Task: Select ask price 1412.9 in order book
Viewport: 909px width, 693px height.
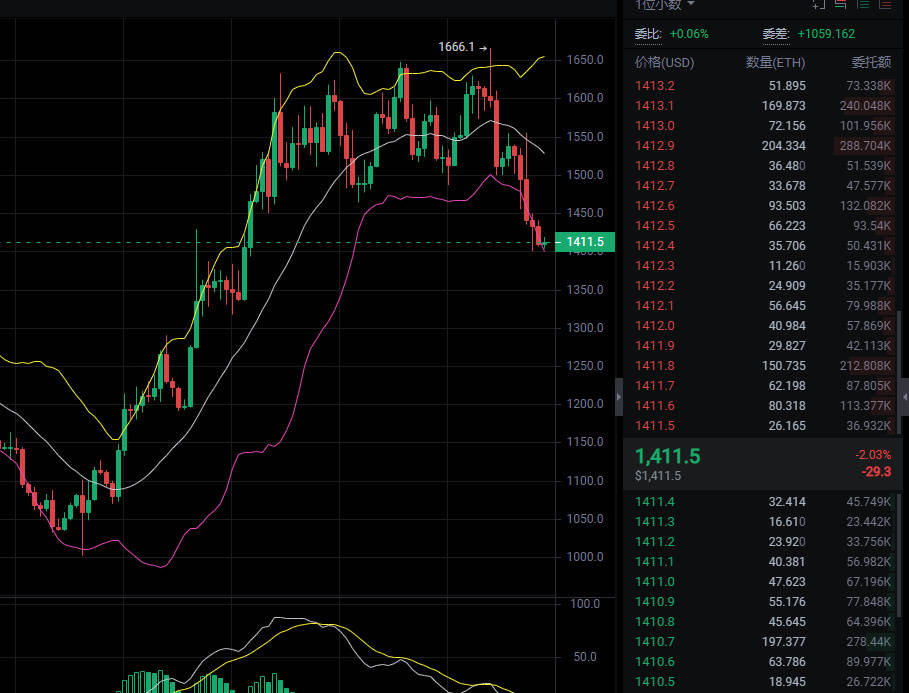Action: [655, 146]
